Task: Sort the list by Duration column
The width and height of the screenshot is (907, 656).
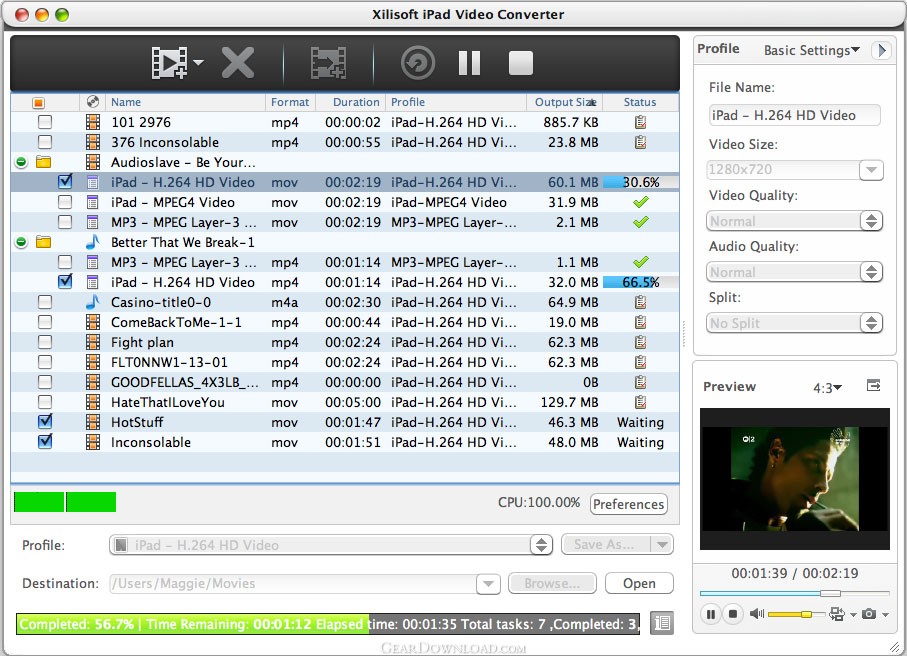Action: (351, 102)
